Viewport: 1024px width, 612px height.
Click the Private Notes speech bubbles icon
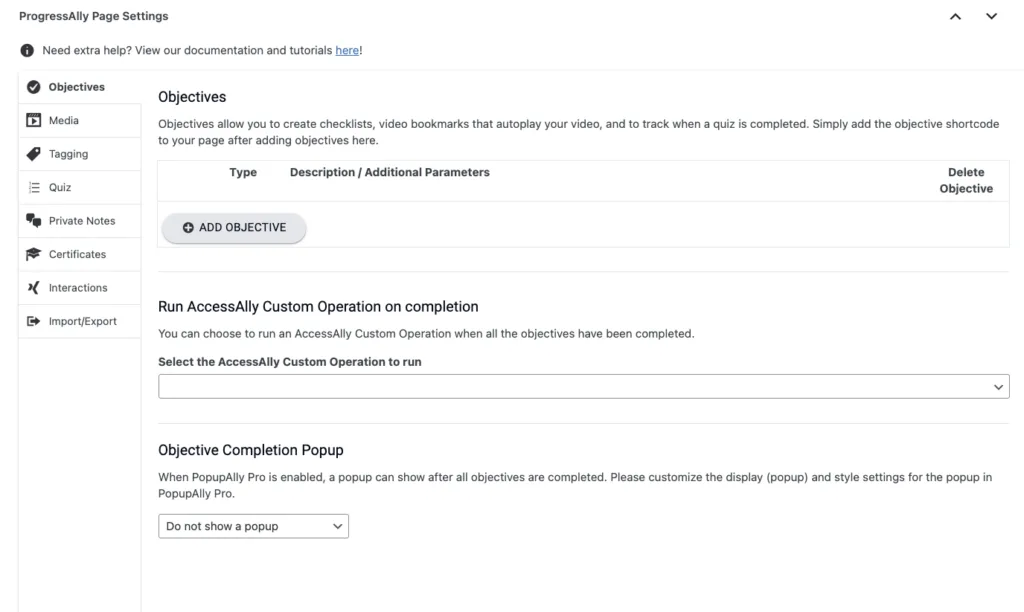click(x=33, y=221)
